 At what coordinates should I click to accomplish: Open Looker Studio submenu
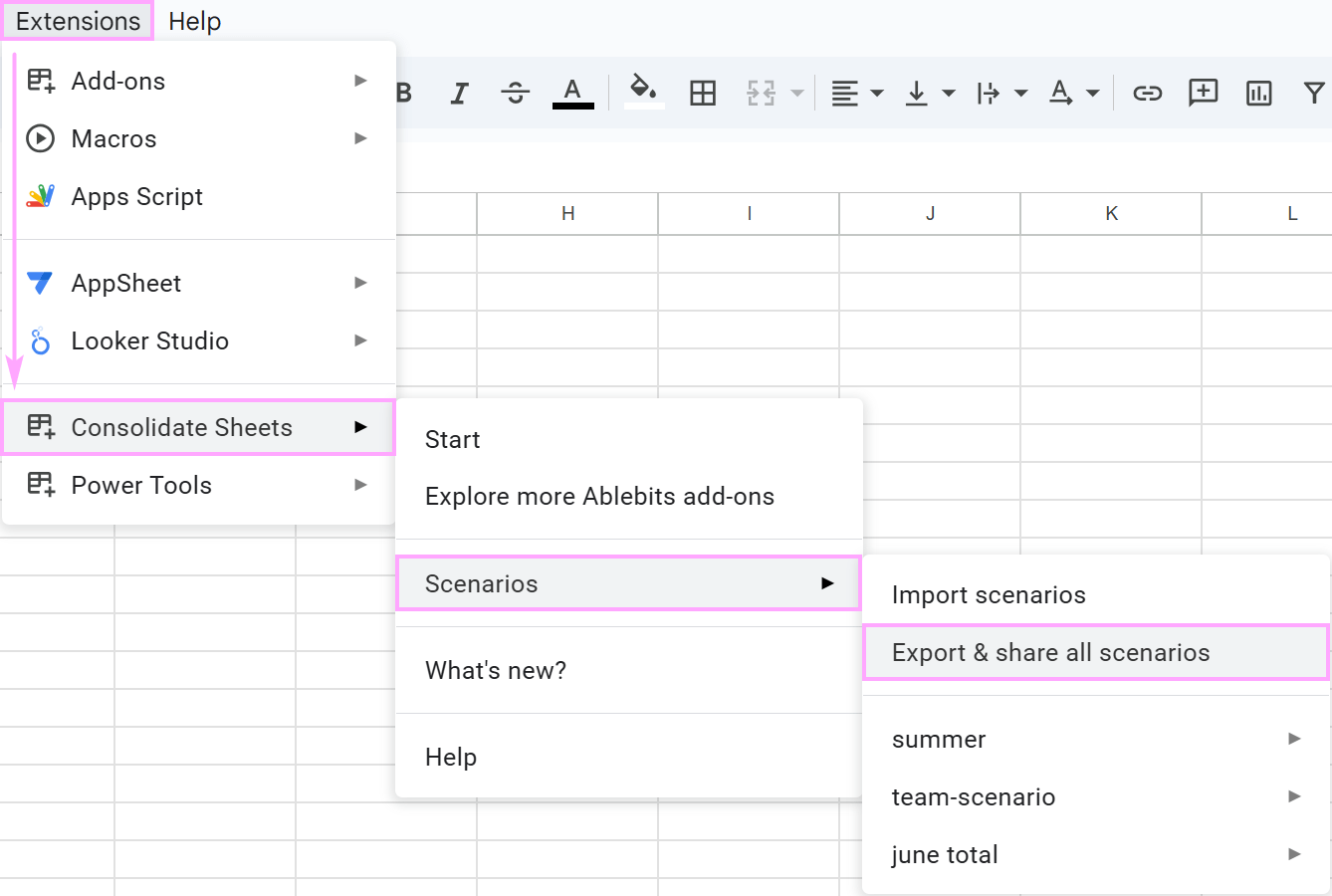198,340
